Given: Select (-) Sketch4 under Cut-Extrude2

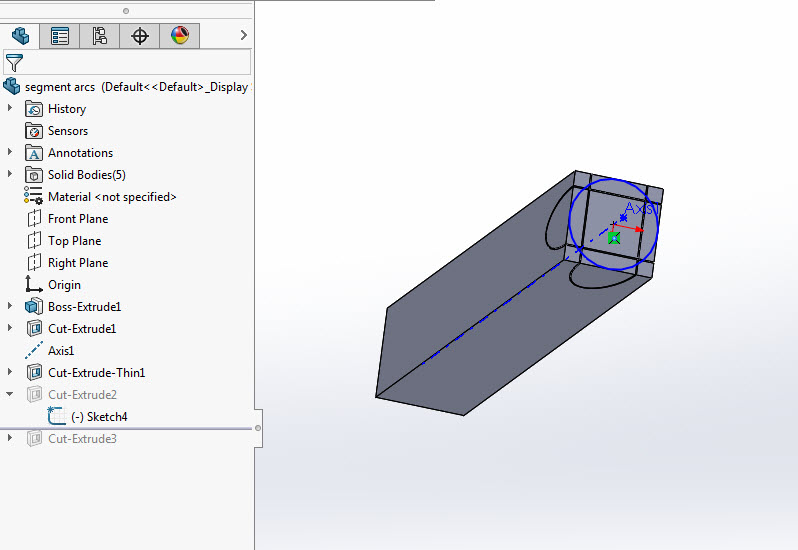Looking at the screenshot, I should (x=98, y=417).
